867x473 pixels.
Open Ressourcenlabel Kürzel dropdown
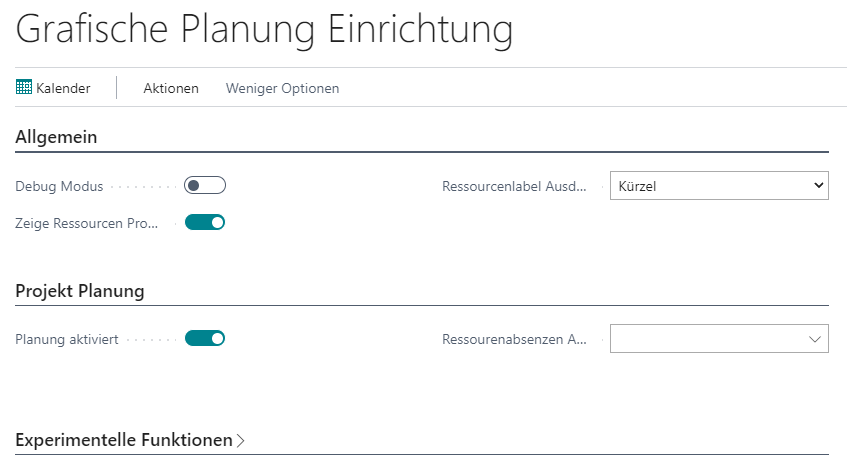[x=719, y=186]
